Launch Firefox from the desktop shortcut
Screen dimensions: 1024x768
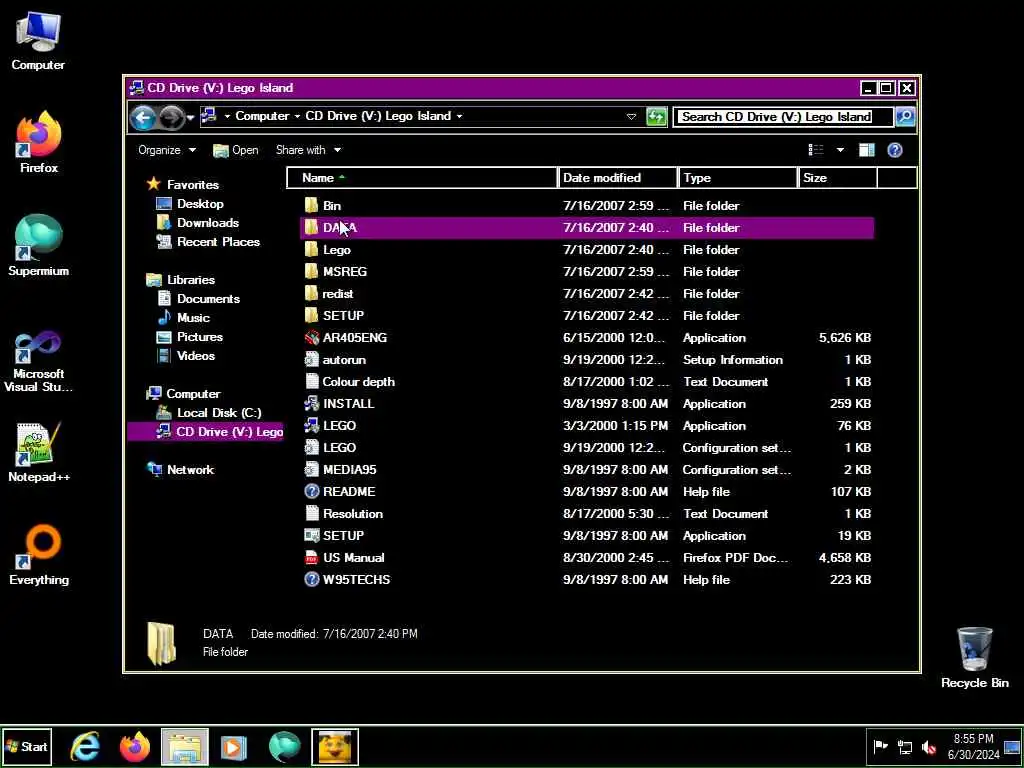coord(39,142)
